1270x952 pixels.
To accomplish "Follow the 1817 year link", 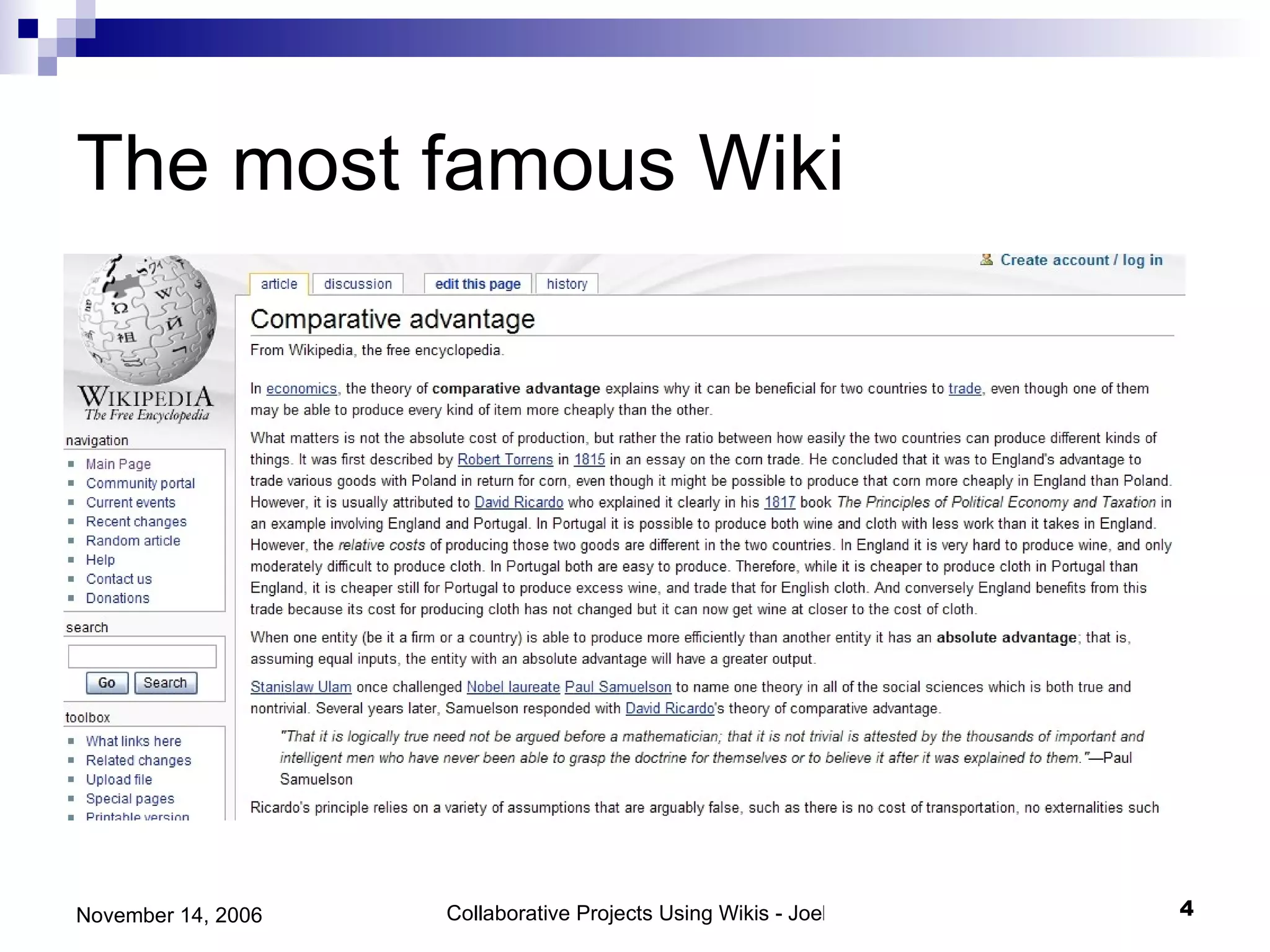I will point(779,503).
